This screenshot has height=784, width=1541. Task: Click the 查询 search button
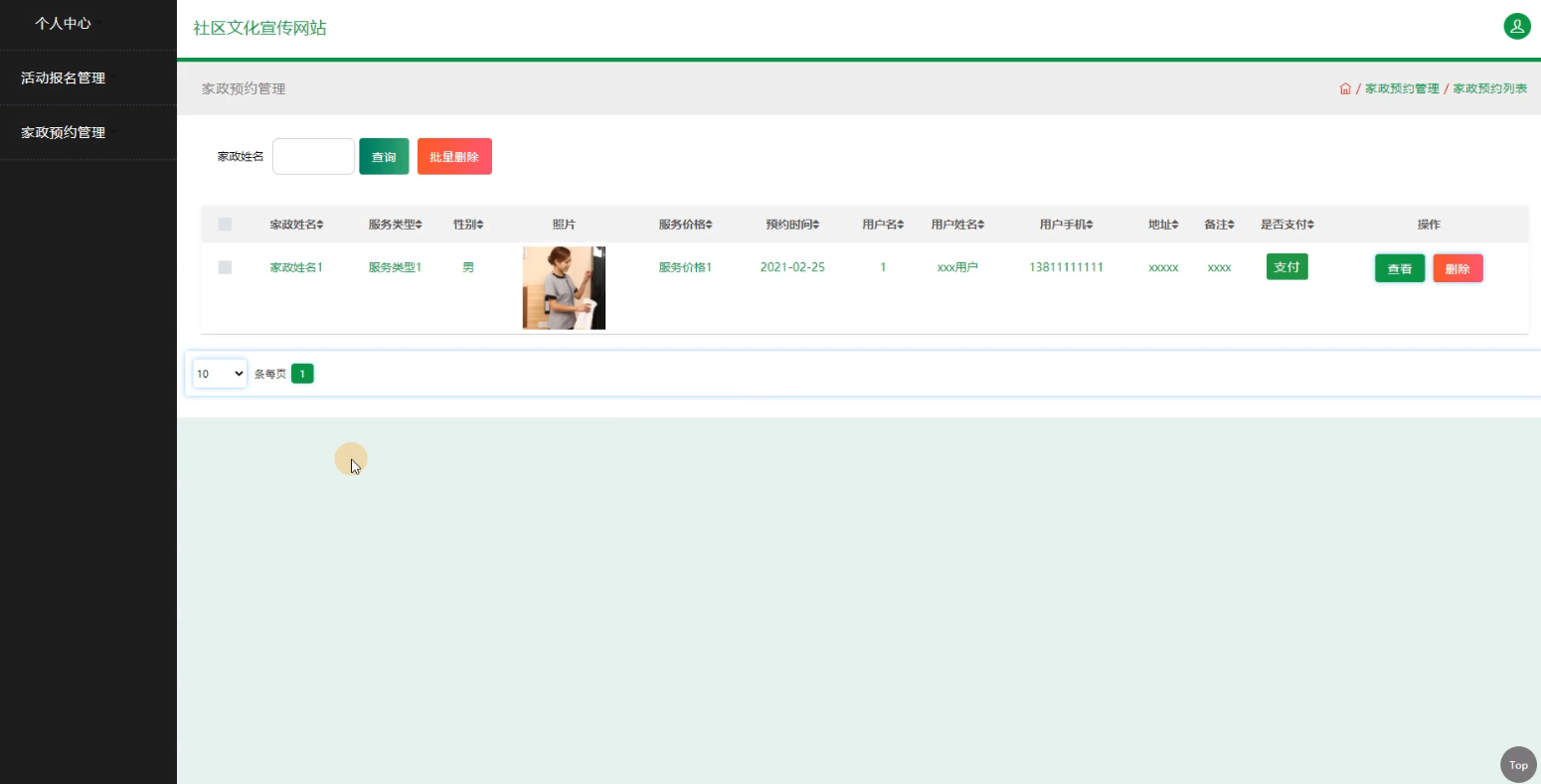click(384, 157)
